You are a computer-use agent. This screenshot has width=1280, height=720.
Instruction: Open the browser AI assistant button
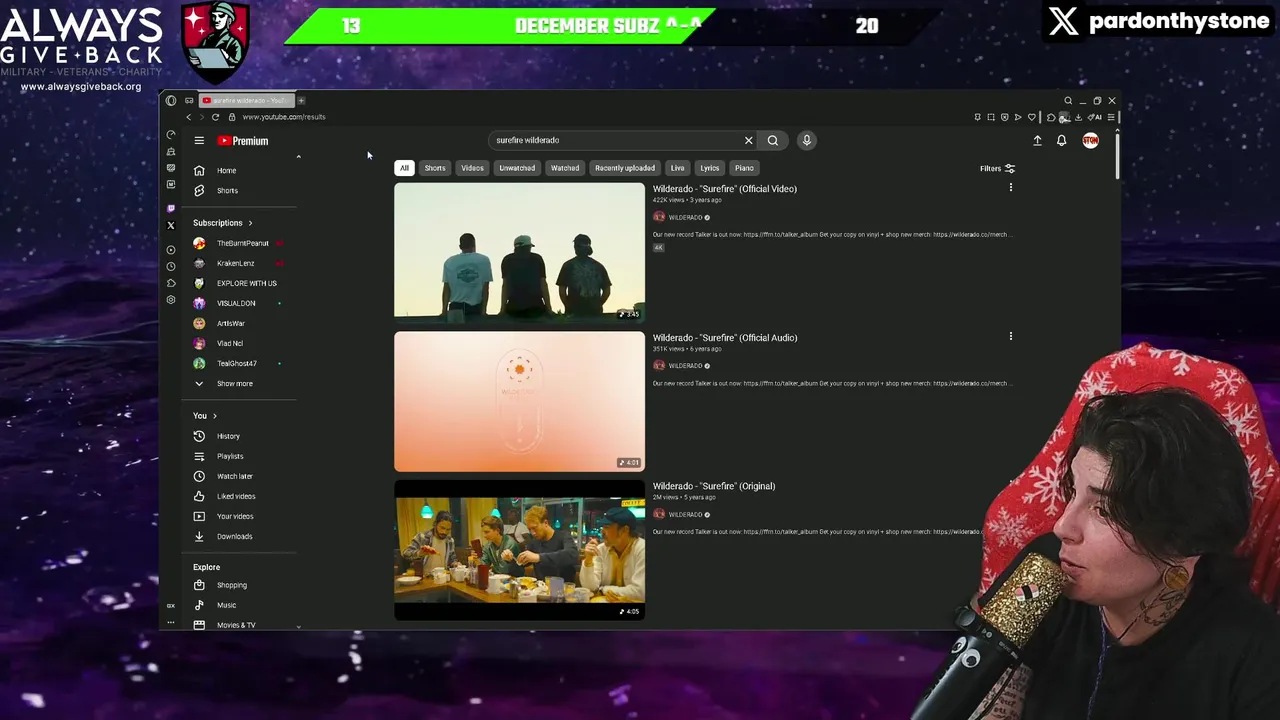pos(1095,117)
